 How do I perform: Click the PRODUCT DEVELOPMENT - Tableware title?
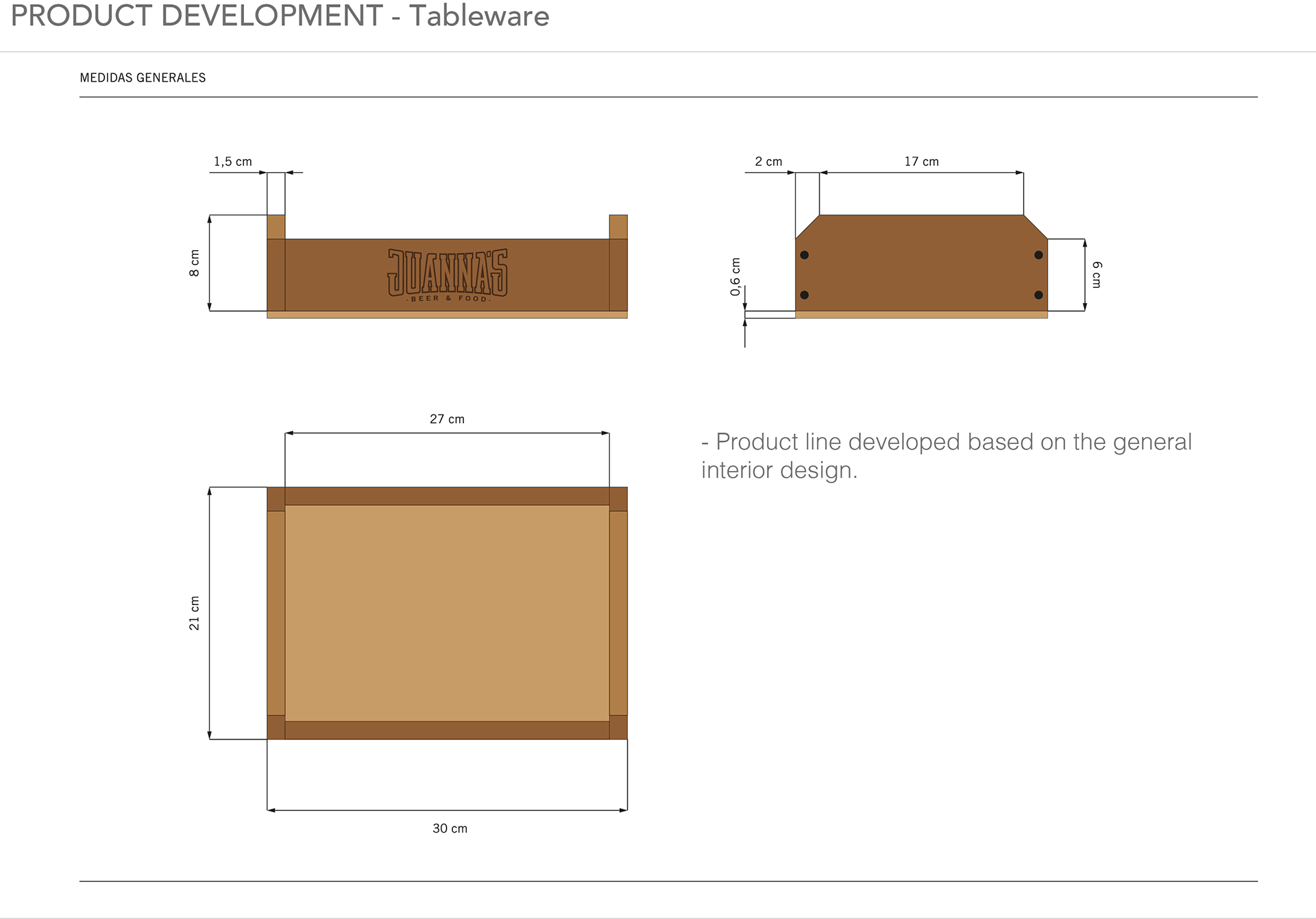(280, 16)
